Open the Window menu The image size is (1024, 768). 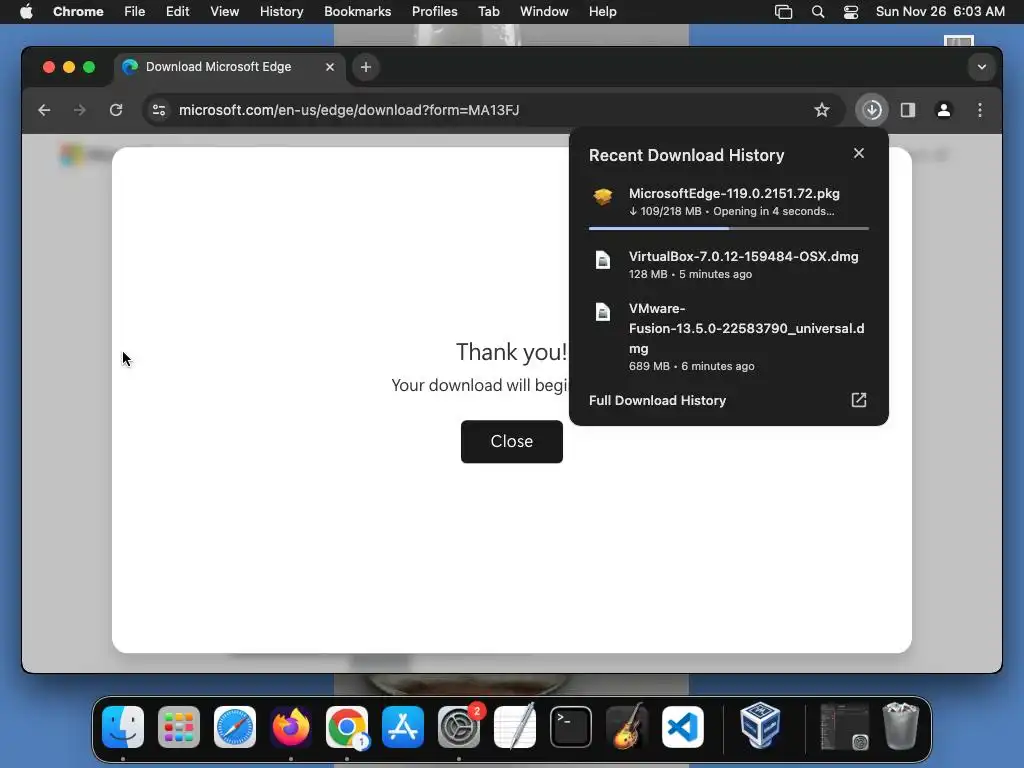tap(544, 12)
